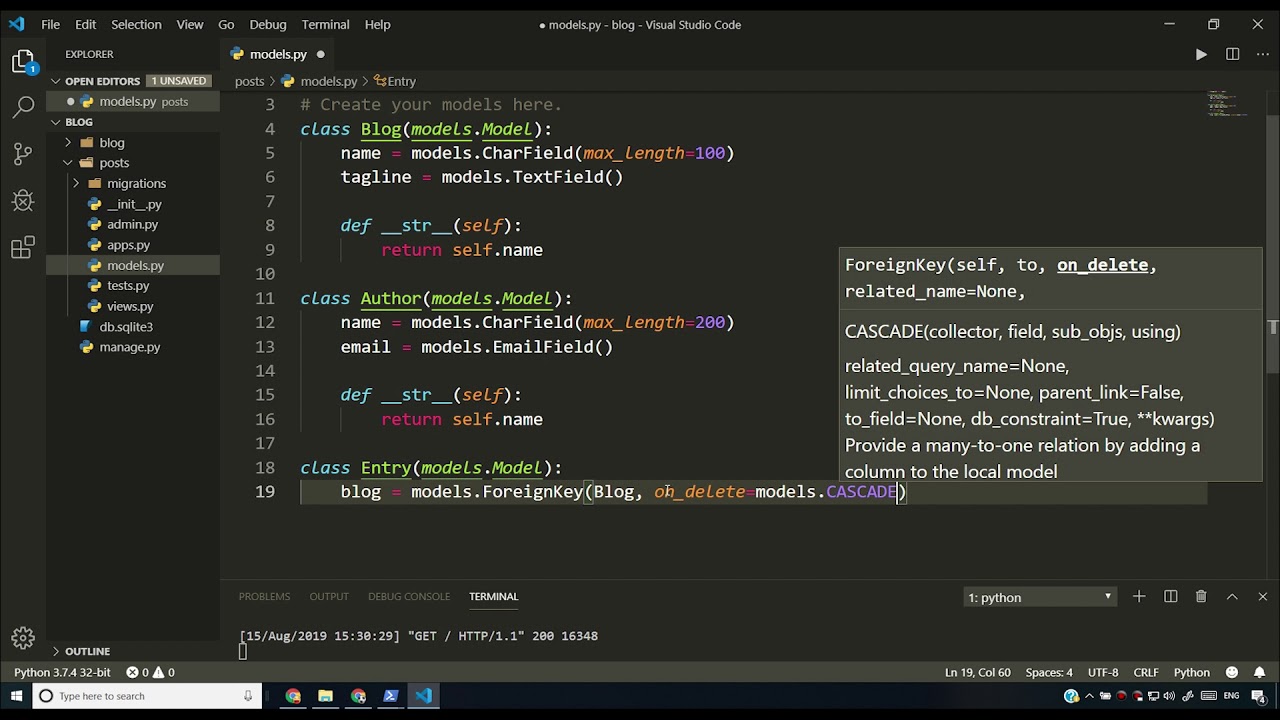This screenshot has width=1280, height=720.
Task: Open the Terminal menu
Action: coord(325,24)
